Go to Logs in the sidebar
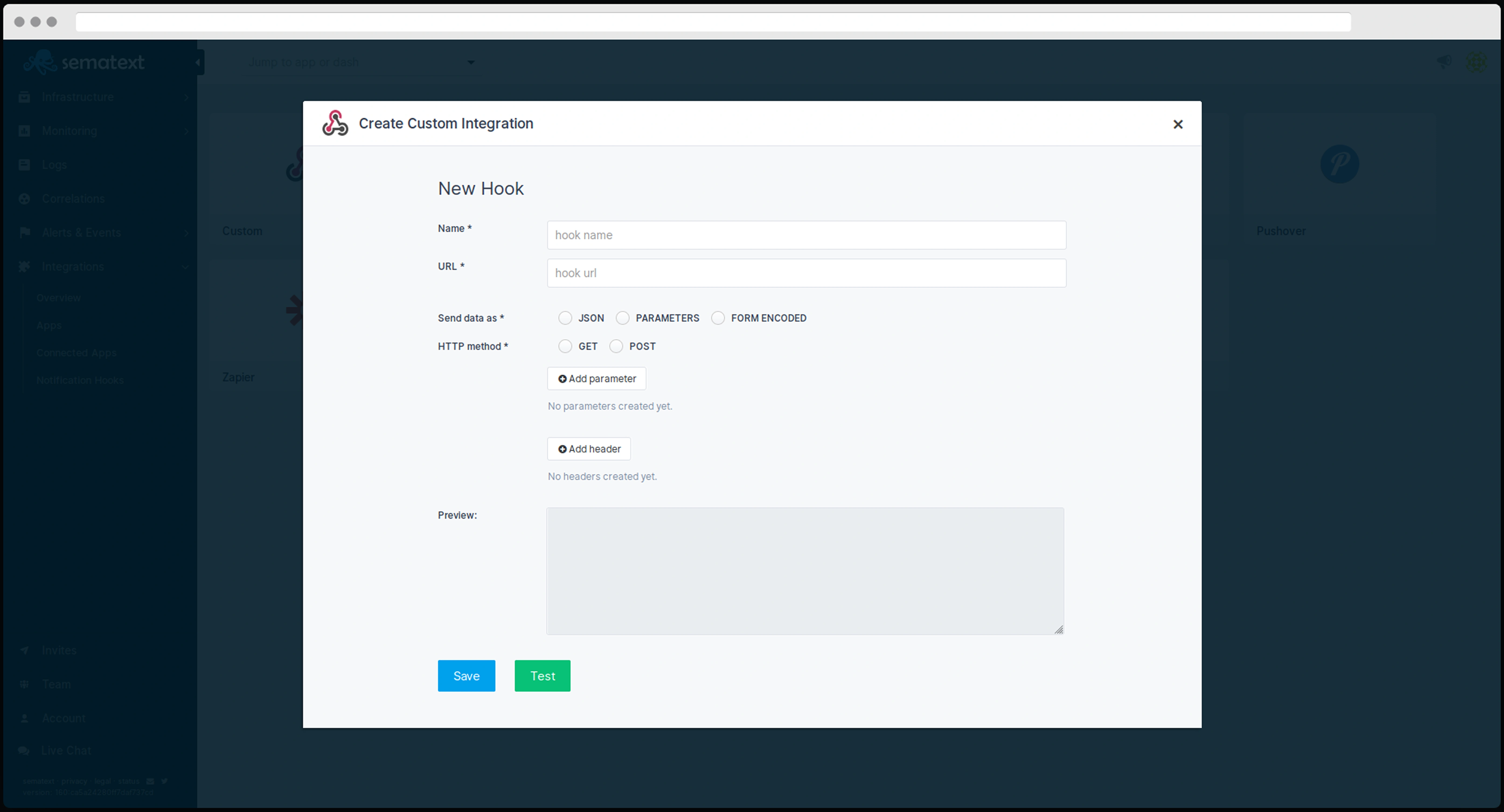 coord(54,165)
